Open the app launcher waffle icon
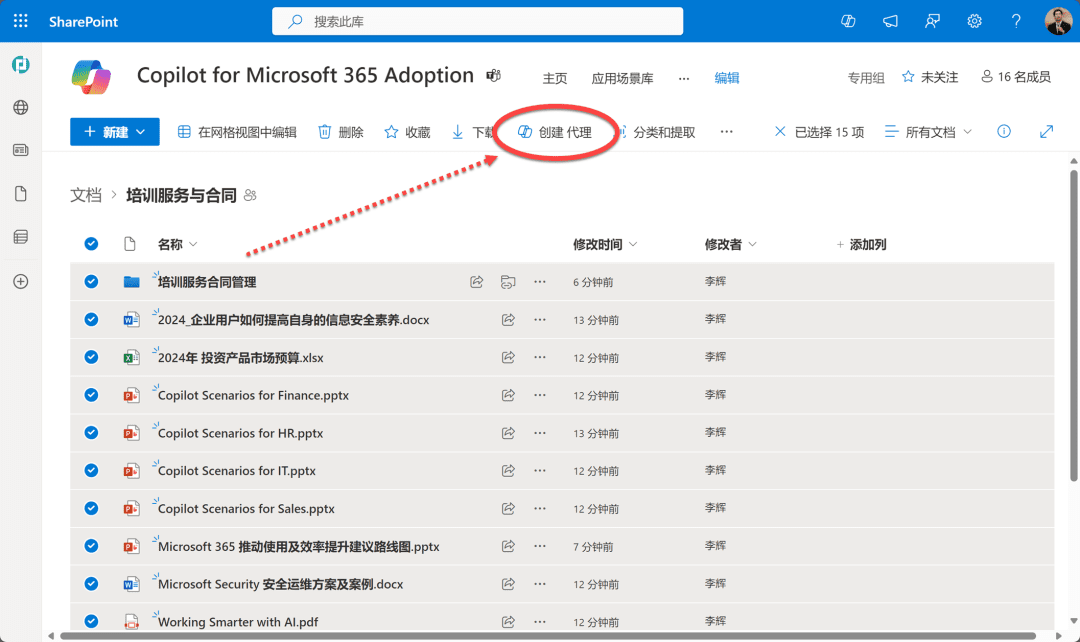This screenshot has width=1080, height=642. point(21,21)
